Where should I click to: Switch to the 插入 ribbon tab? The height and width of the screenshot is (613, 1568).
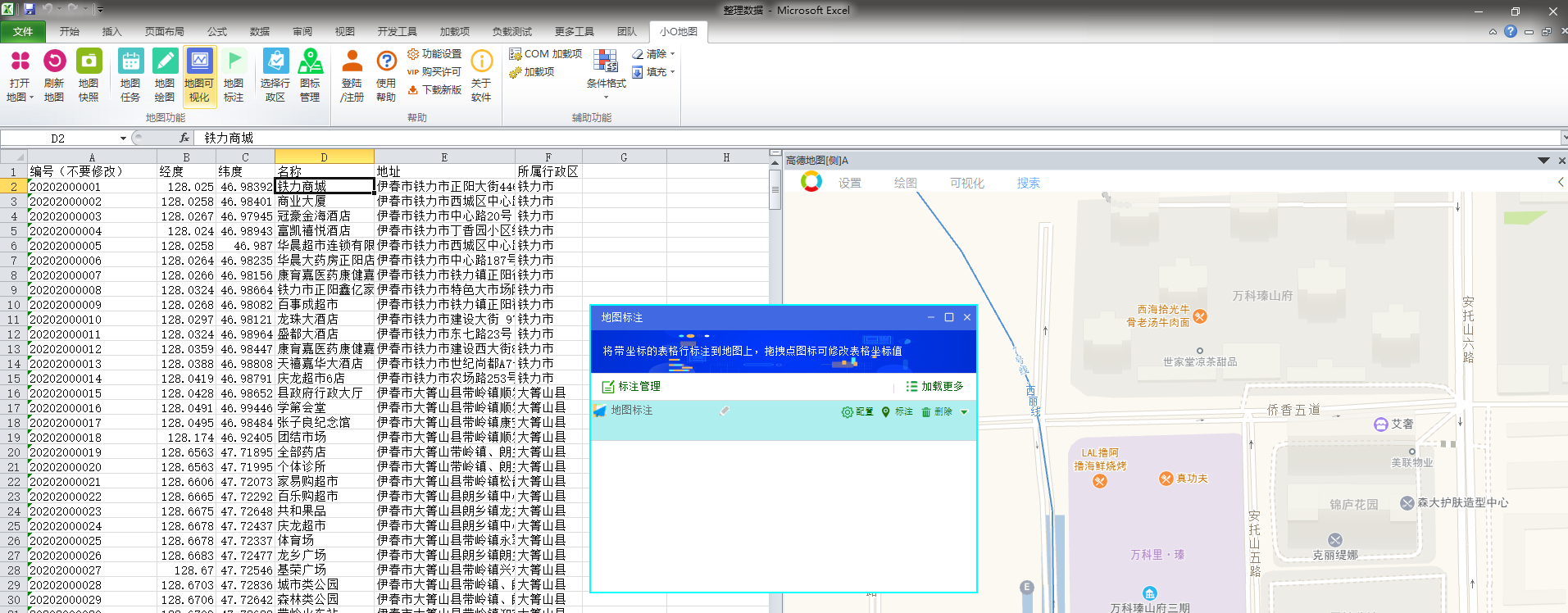point(112,32)
